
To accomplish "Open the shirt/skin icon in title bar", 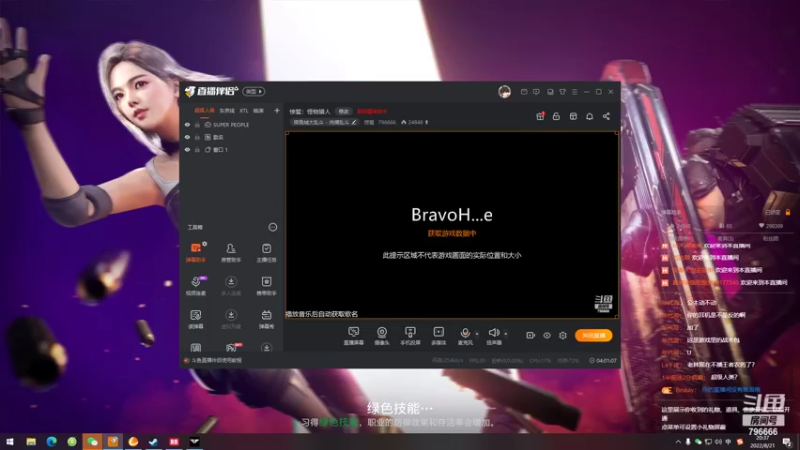I will [x=562, y=92].
